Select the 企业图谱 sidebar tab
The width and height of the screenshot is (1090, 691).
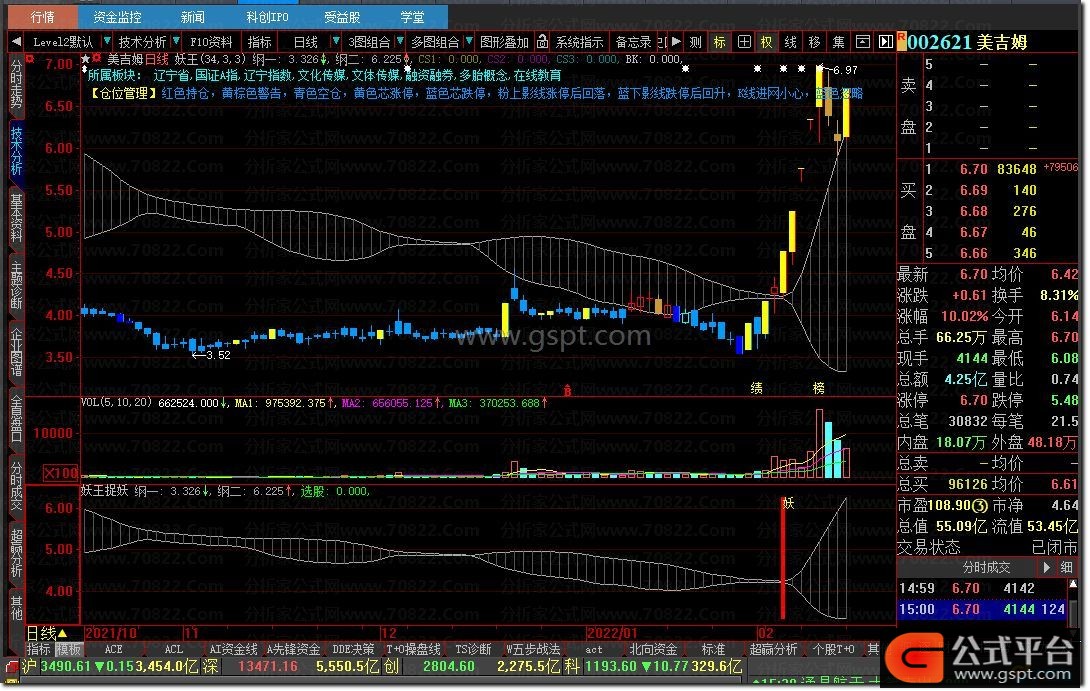tap(16, 352)
